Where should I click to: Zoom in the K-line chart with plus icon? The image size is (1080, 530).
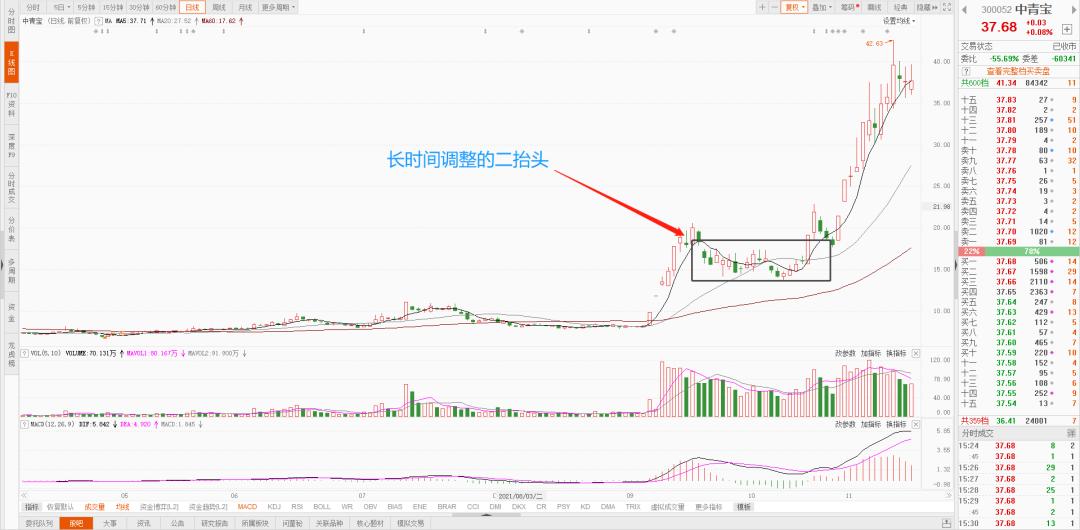(x=762, y=7)
